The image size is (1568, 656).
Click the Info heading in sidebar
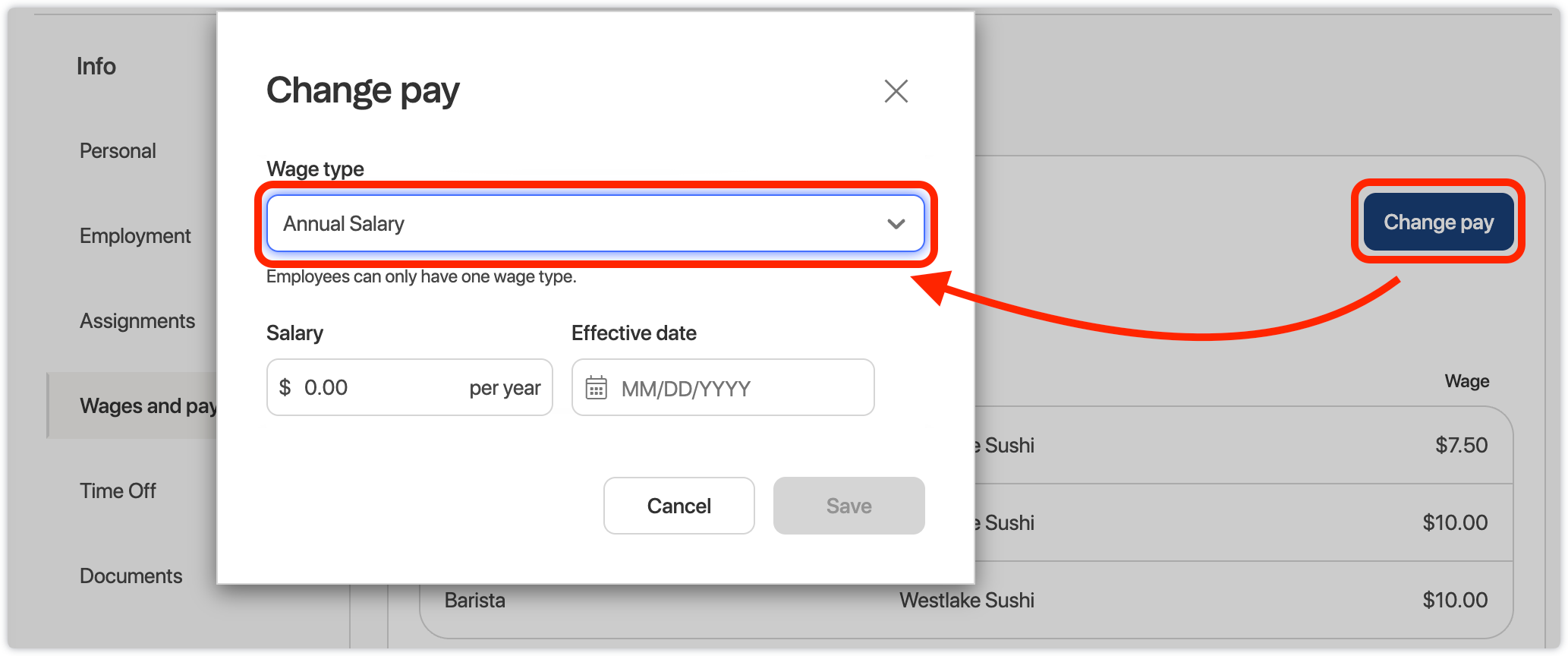(x=96, y=67)
